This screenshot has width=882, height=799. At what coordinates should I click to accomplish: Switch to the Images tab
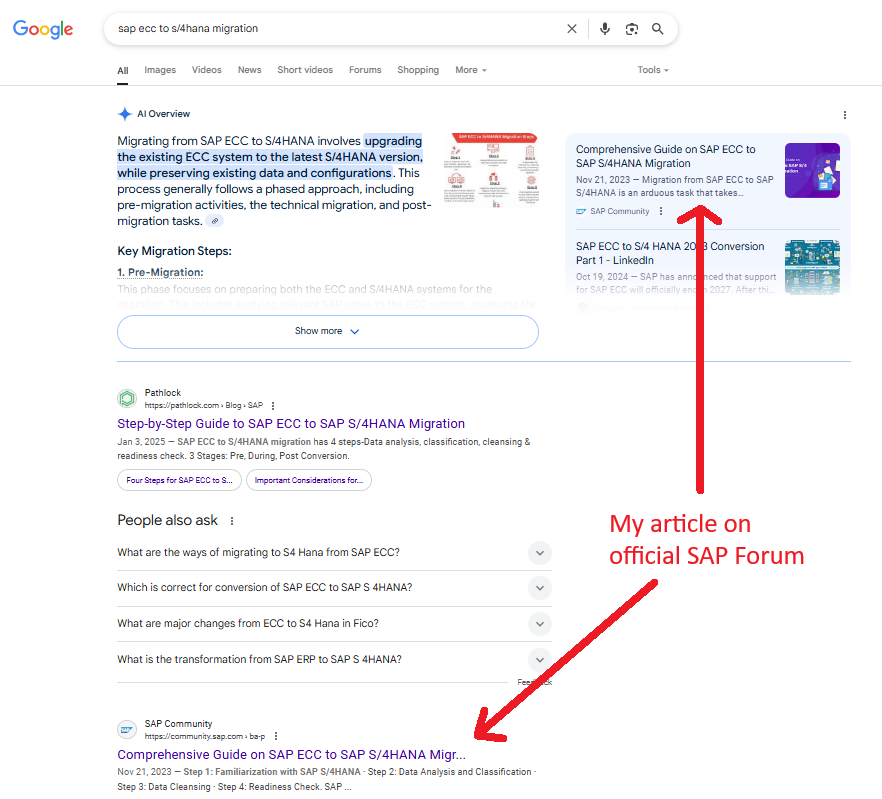pyautogui.click(x=160, y=70)
